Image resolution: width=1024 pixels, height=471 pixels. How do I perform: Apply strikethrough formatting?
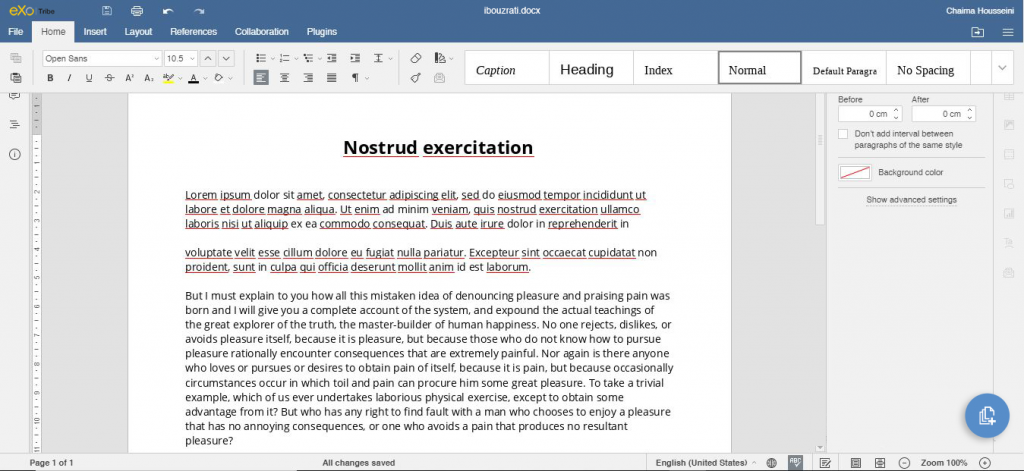tap(109, 78)
